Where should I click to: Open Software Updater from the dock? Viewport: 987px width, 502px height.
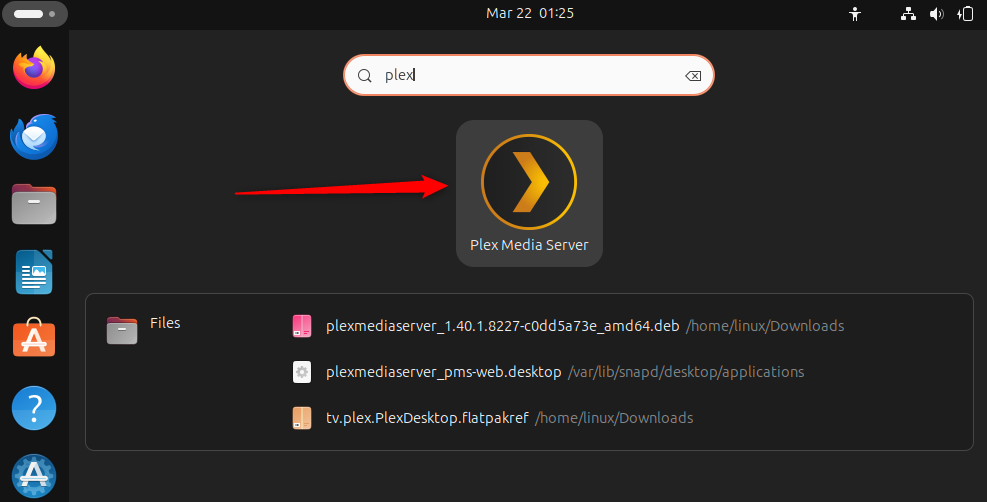click(x=34, y=476)
